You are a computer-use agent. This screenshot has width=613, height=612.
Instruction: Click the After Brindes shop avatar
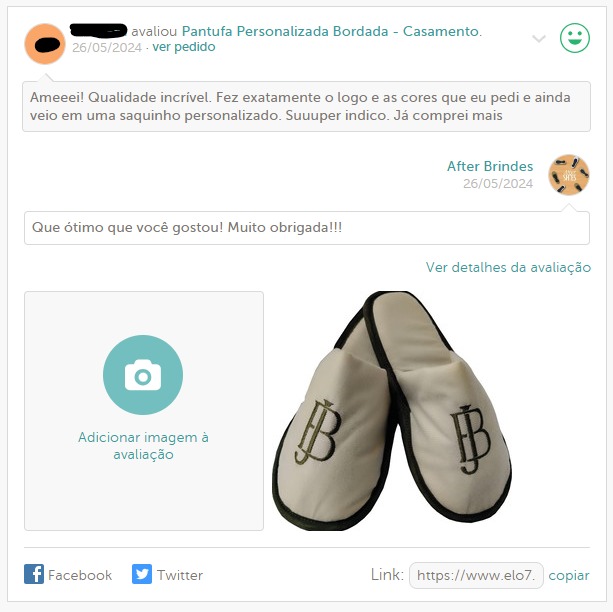[568, 174]
